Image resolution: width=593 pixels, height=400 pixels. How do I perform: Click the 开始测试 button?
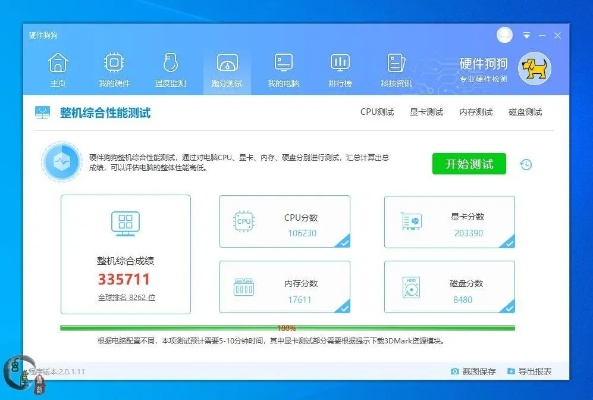(x=469, y=164)
